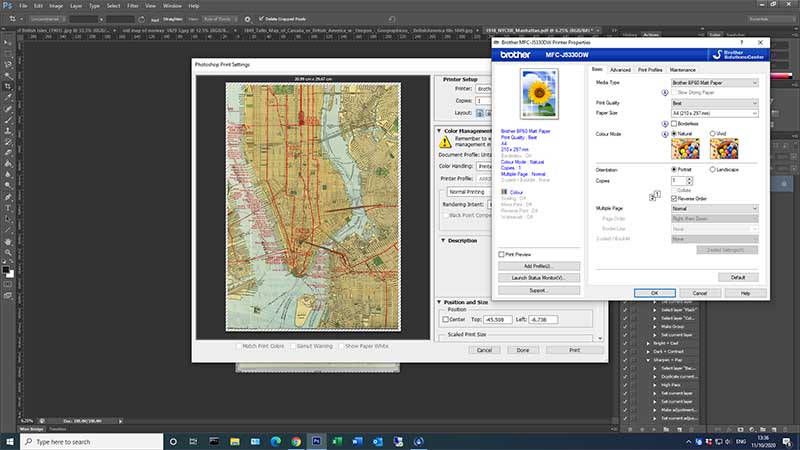Open Chrome from the Windows taskbar

[x=296, y=441]
